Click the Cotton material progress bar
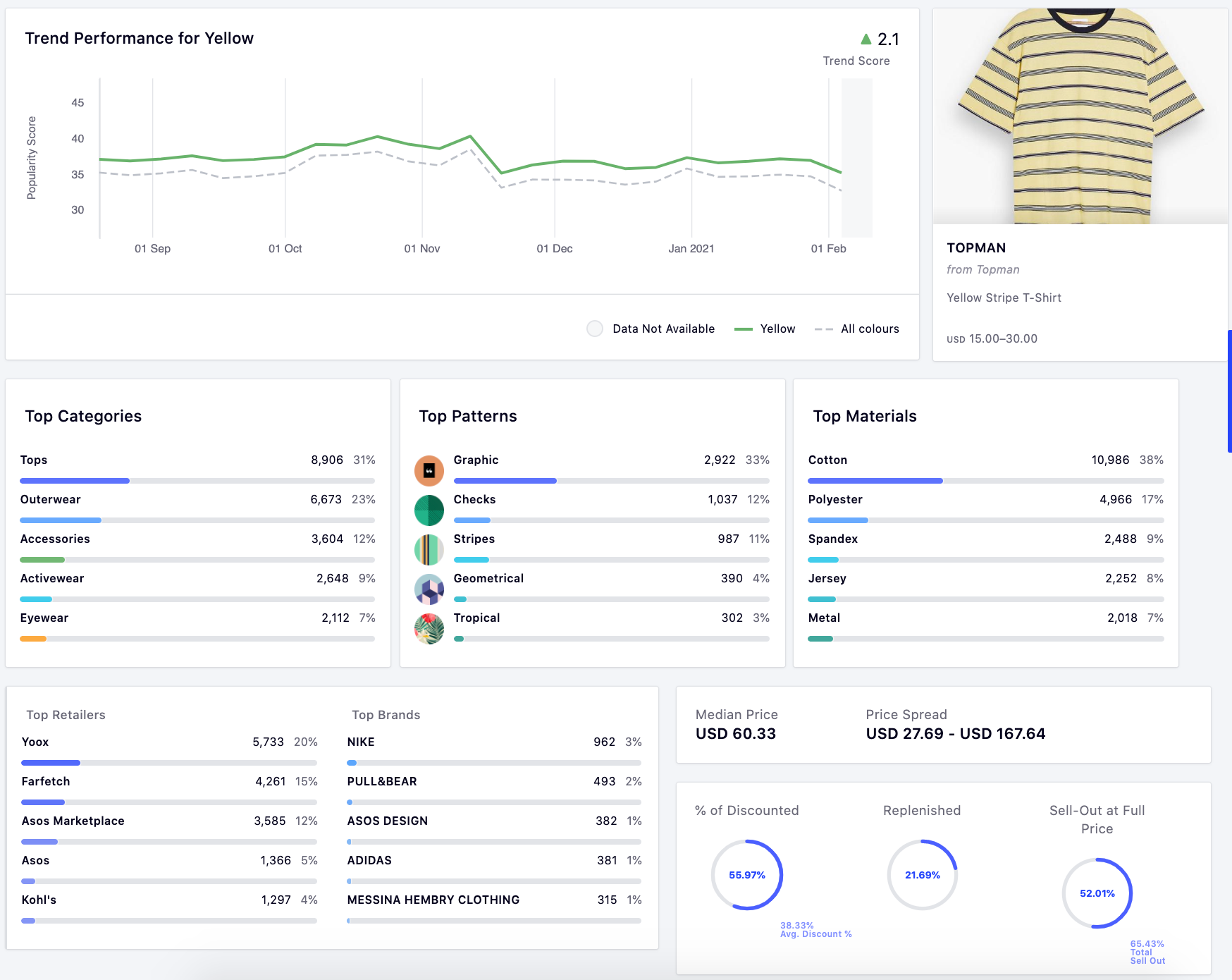This screenshot has height=980, width=1232. tap(985, 481)
